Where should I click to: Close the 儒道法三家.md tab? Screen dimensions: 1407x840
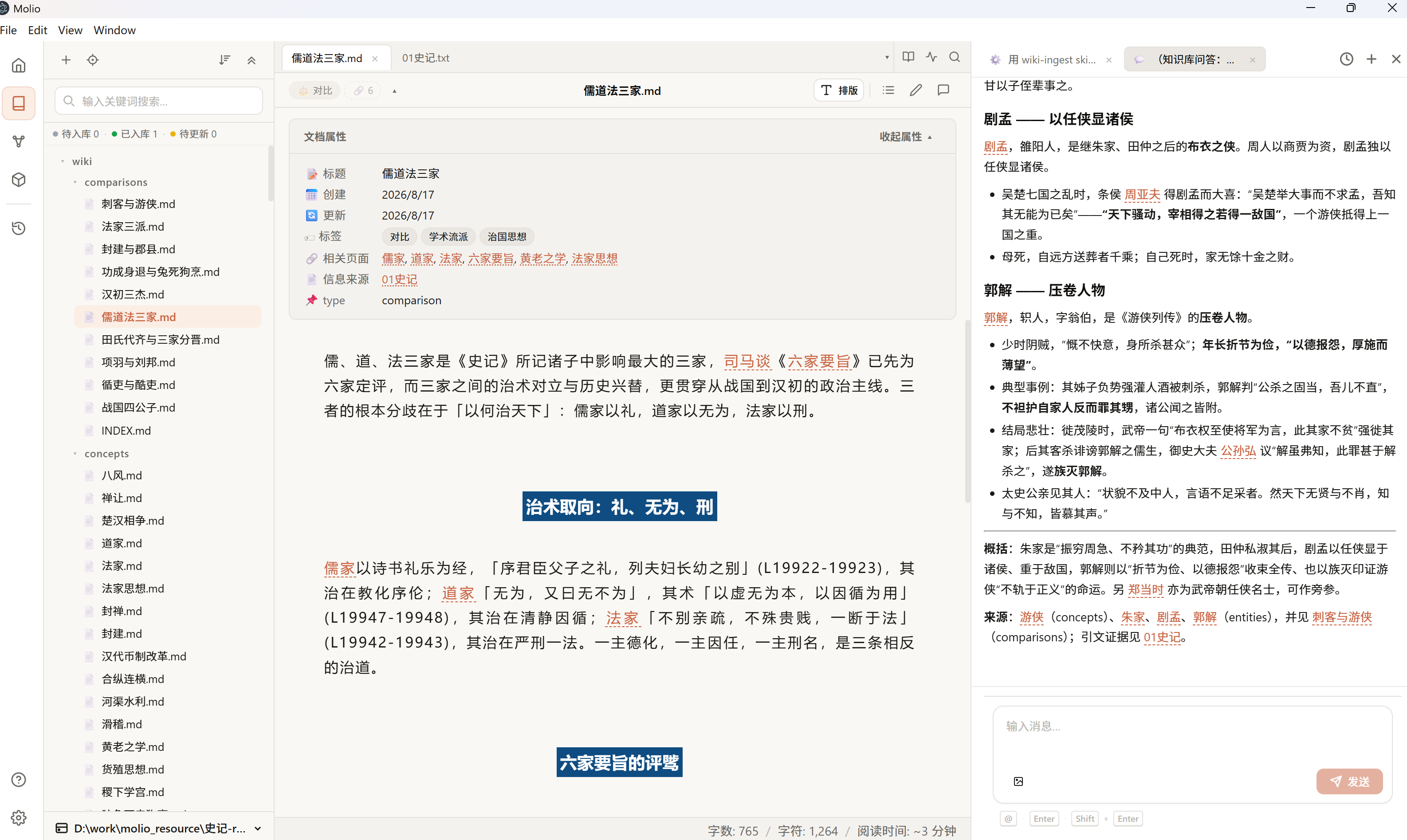(x=375, y=58)
